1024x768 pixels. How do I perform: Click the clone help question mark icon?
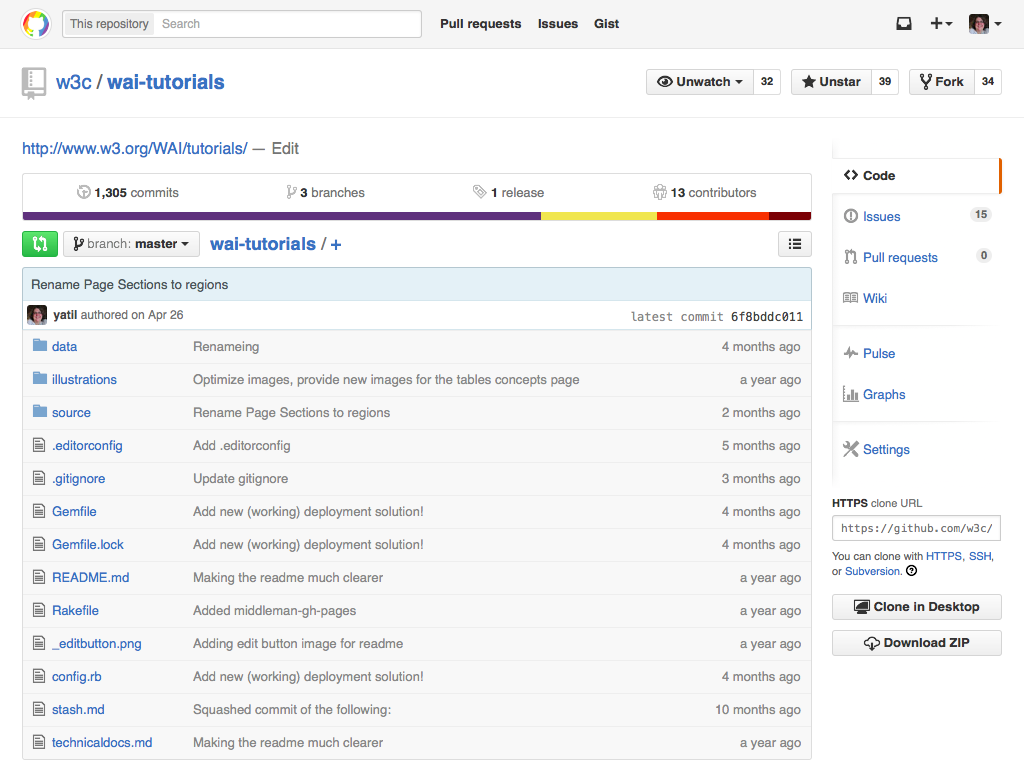[912, 571]
